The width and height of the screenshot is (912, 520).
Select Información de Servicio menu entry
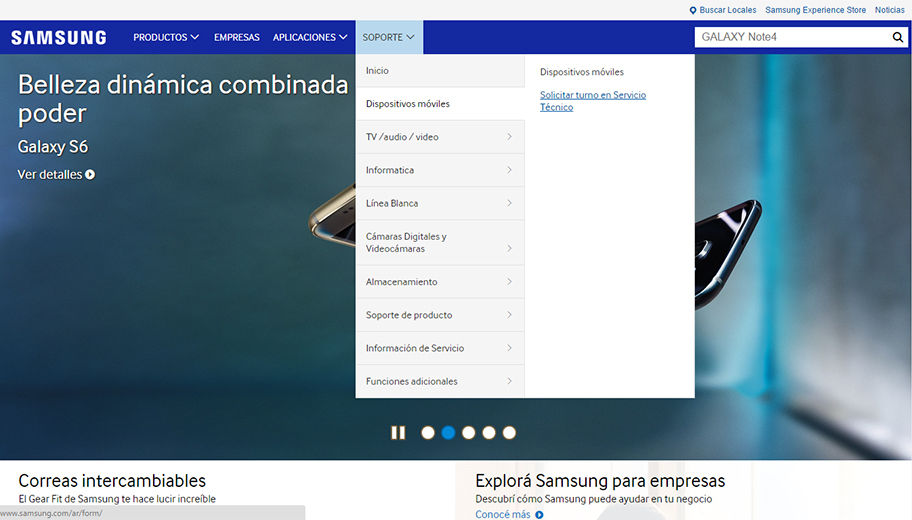click(440, 348)
